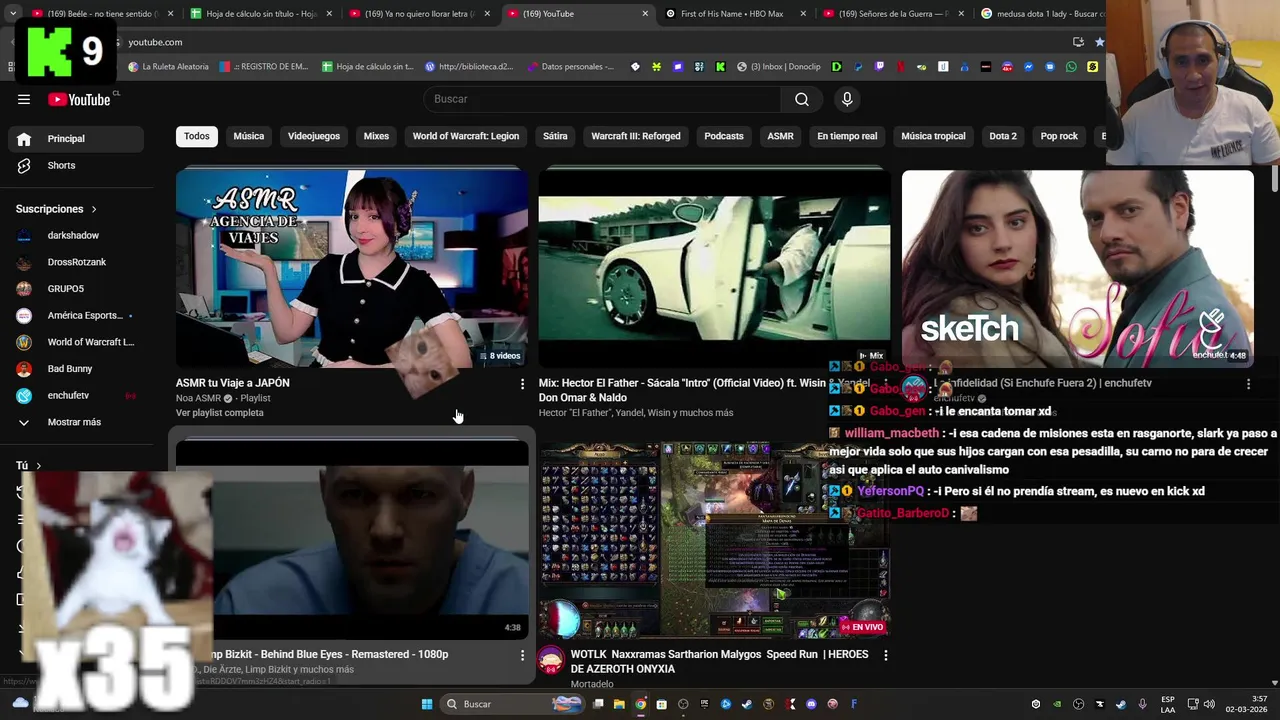This screenshot has height=720, width=1280.
Task: Switch to Ya no quiero llorar letra tab
Action: coord(418,14)
